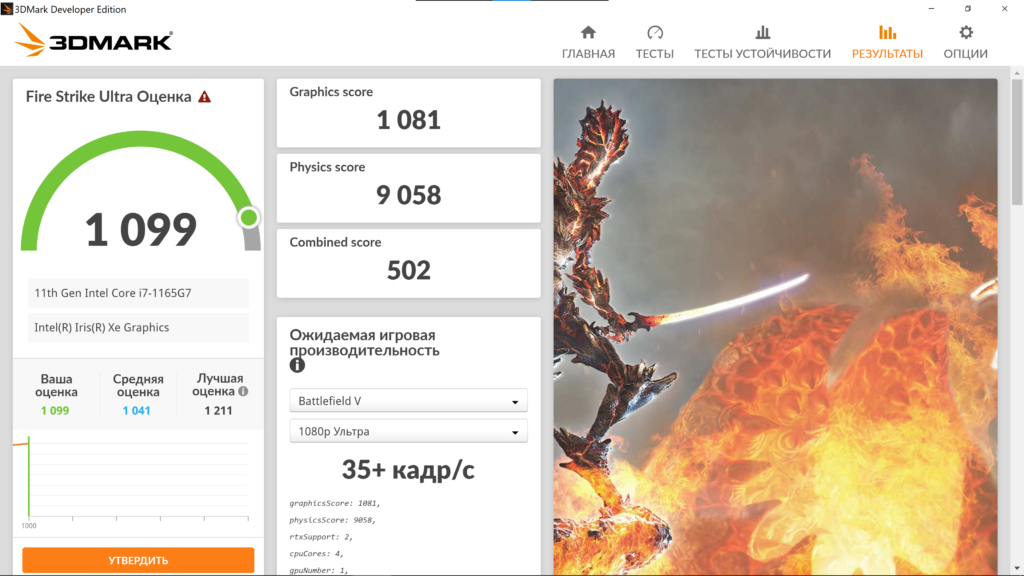This screenshot has width=1024, height=576.
Task: Open the ОПЦИИ tab label
Action: (966, 54)
